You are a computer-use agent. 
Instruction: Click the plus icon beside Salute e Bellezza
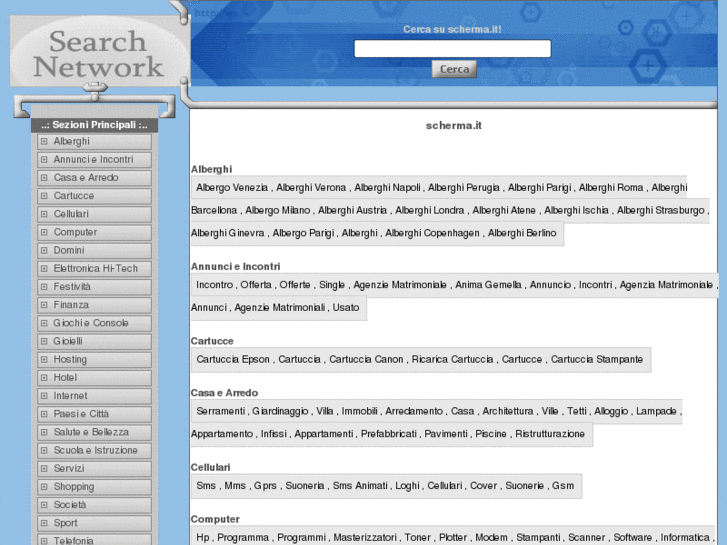[44, 432]
